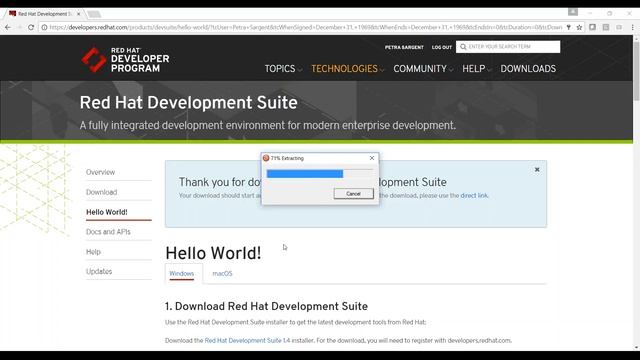Click Petra Sargent account link
The width and height of the screenshot is (640, 360).
404,47
